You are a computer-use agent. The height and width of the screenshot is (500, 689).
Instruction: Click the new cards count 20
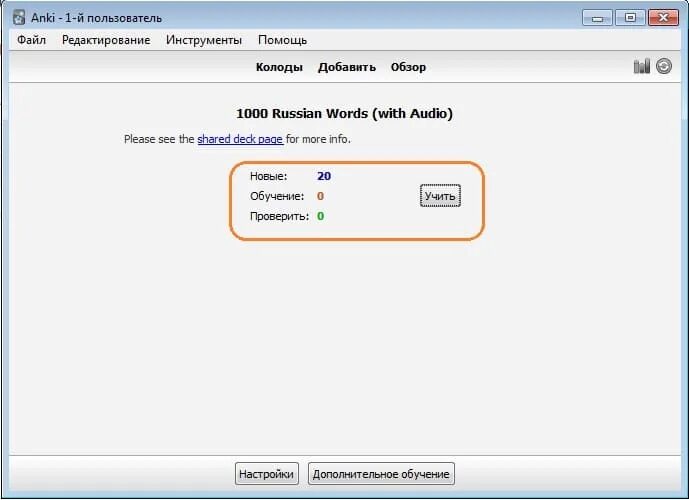click(x=324, y=176)
